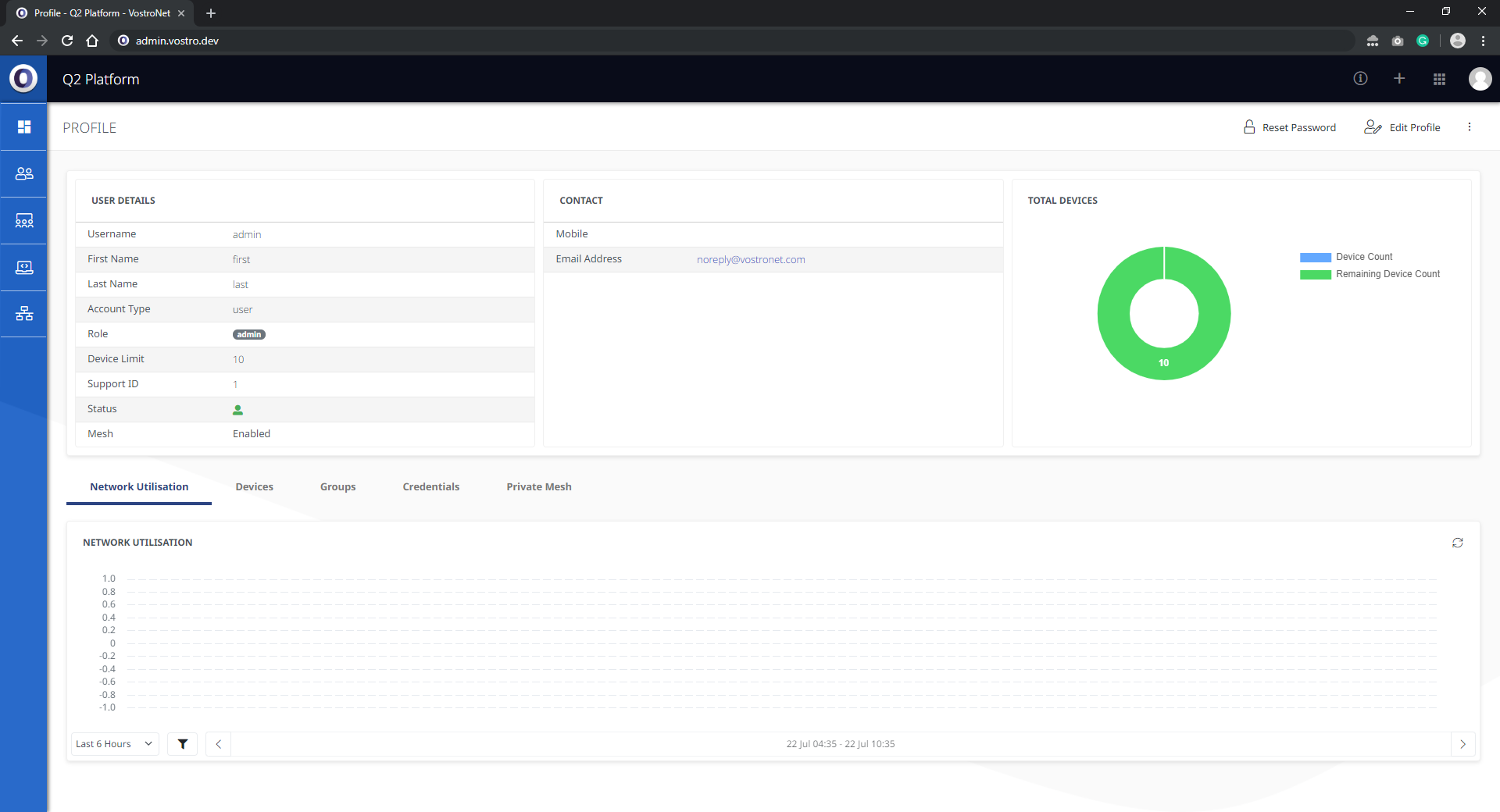Switch to the Private Mesh tab

[538, 486]
